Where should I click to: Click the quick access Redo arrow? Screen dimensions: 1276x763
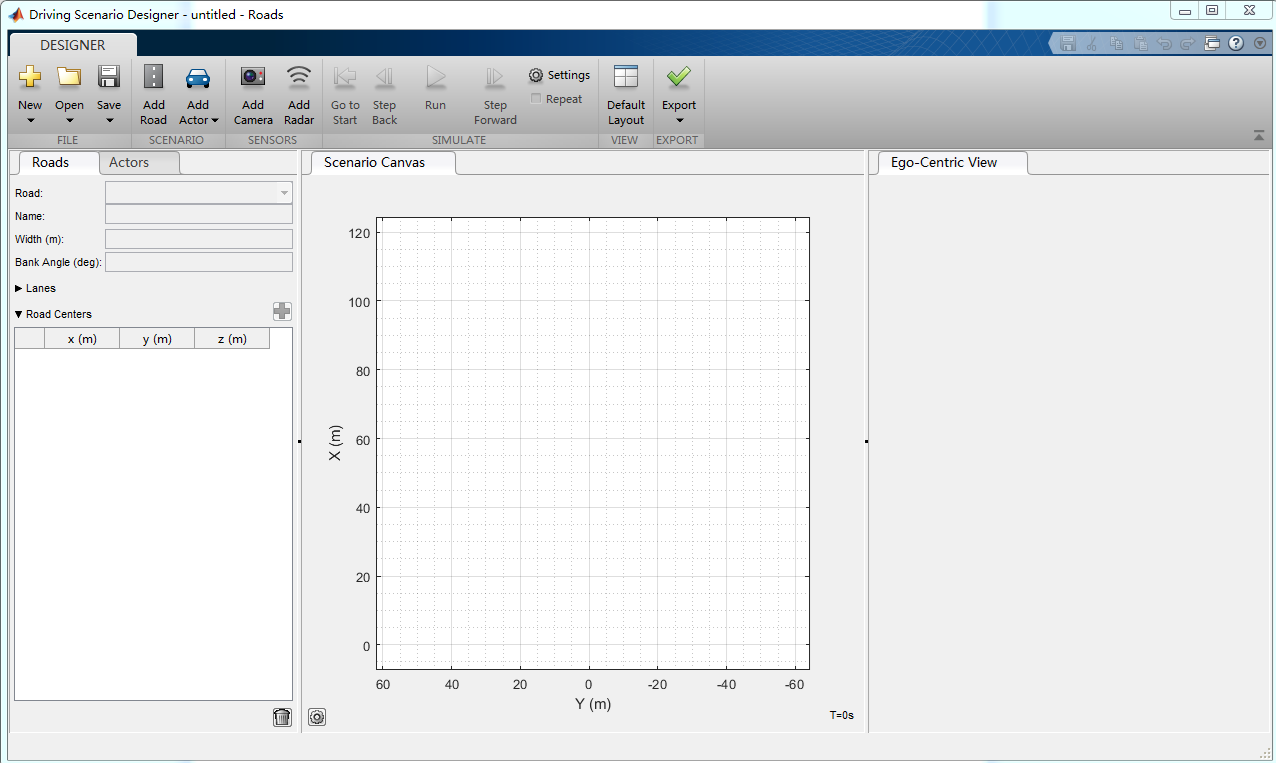coord(1188,44)
